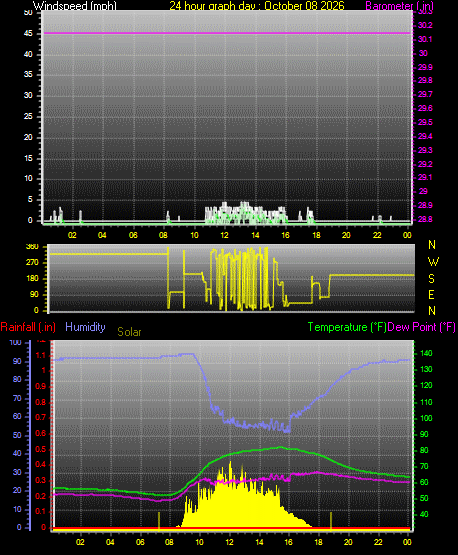Click the 24 hour graph day title
The height and width of the screenshot is (555, 458).
257,6
